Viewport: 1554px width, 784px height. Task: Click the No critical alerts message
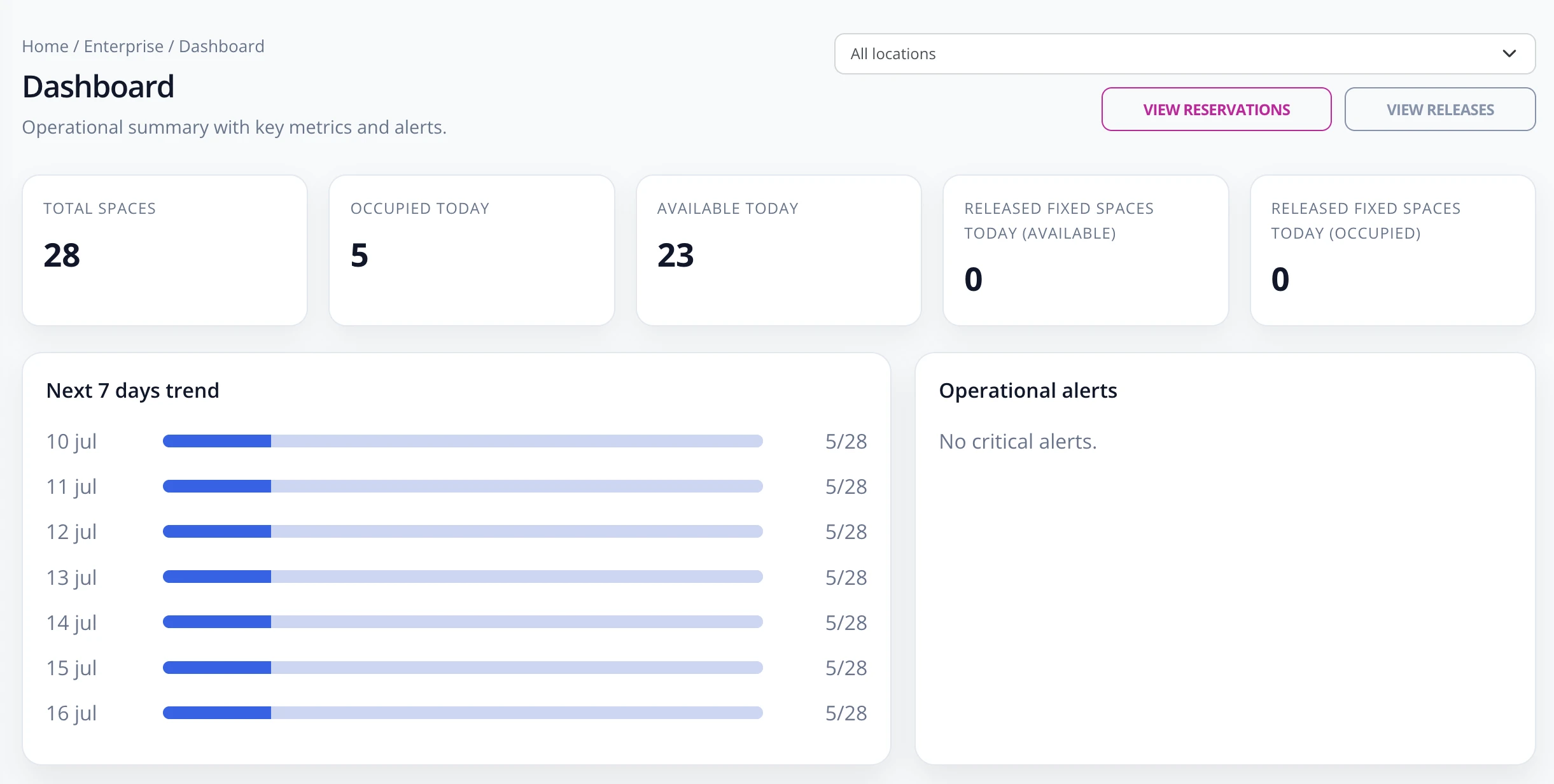pyautogui.click(x=1018, y=442)
